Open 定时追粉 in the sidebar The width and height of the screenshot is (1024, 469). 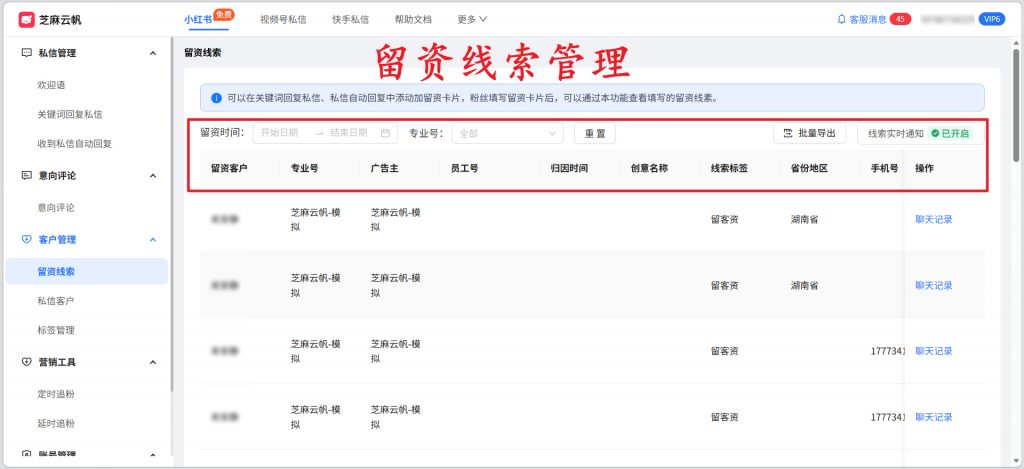coord(56,395)
